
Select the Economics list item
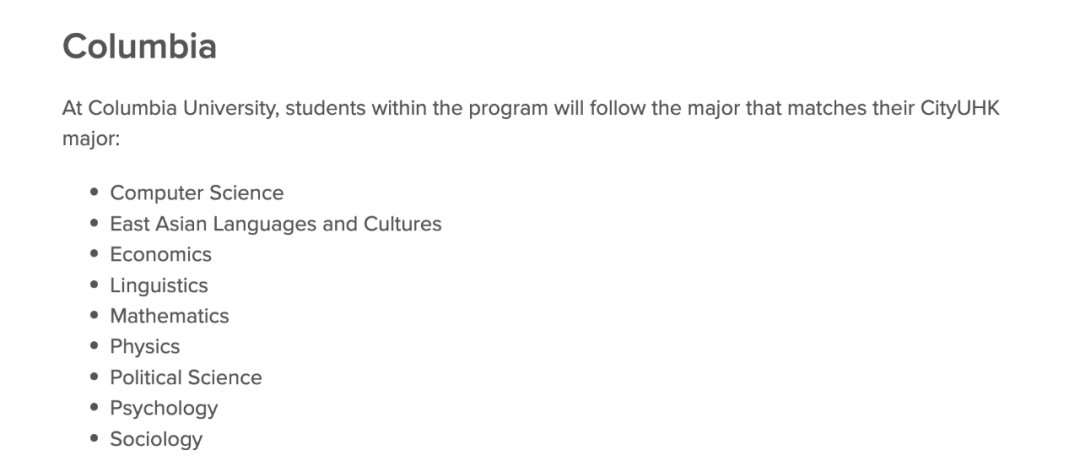point(160,254)
